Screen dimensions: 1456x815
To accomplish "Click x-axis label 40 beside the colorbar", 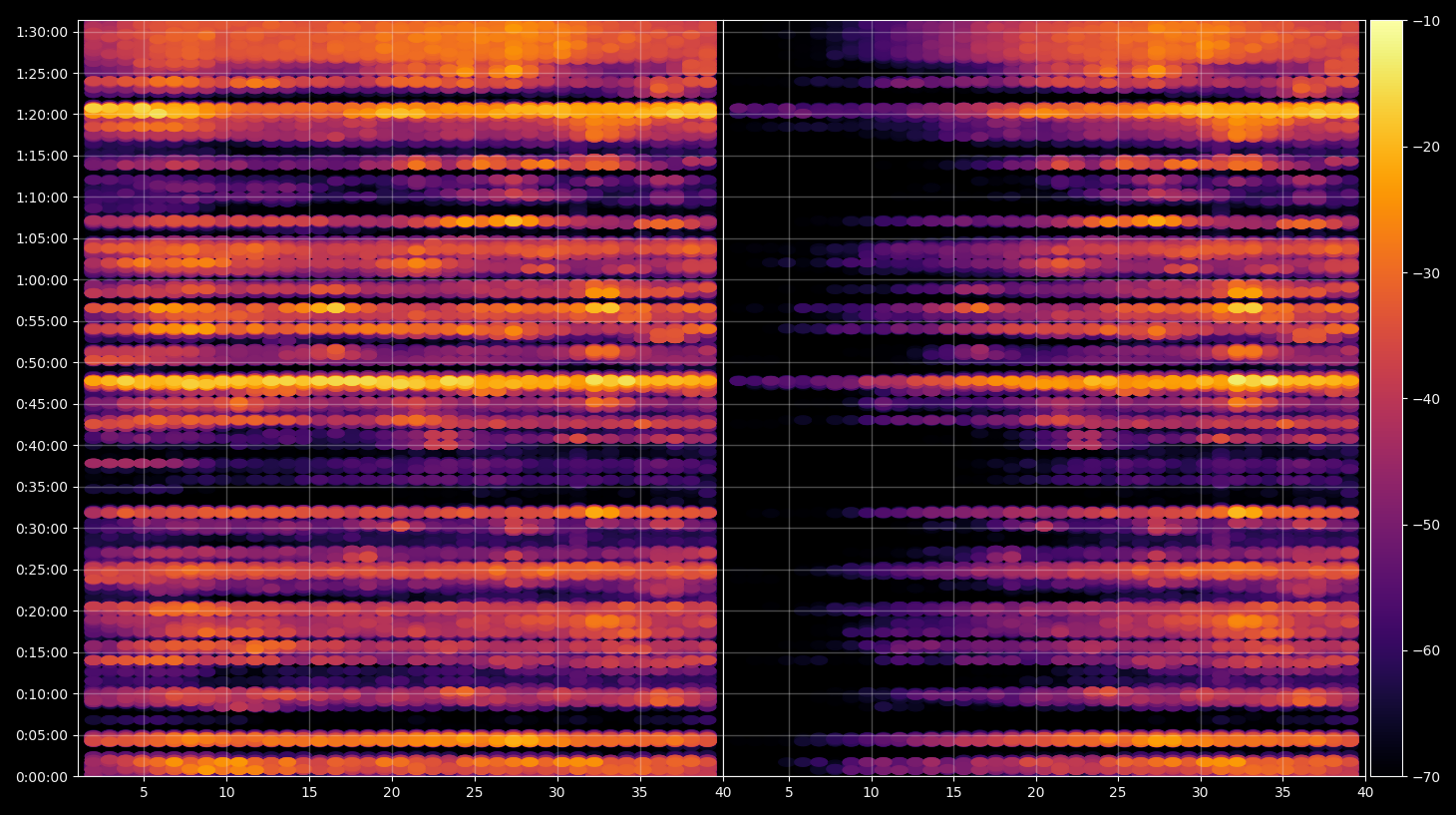I will (1364, 793).
